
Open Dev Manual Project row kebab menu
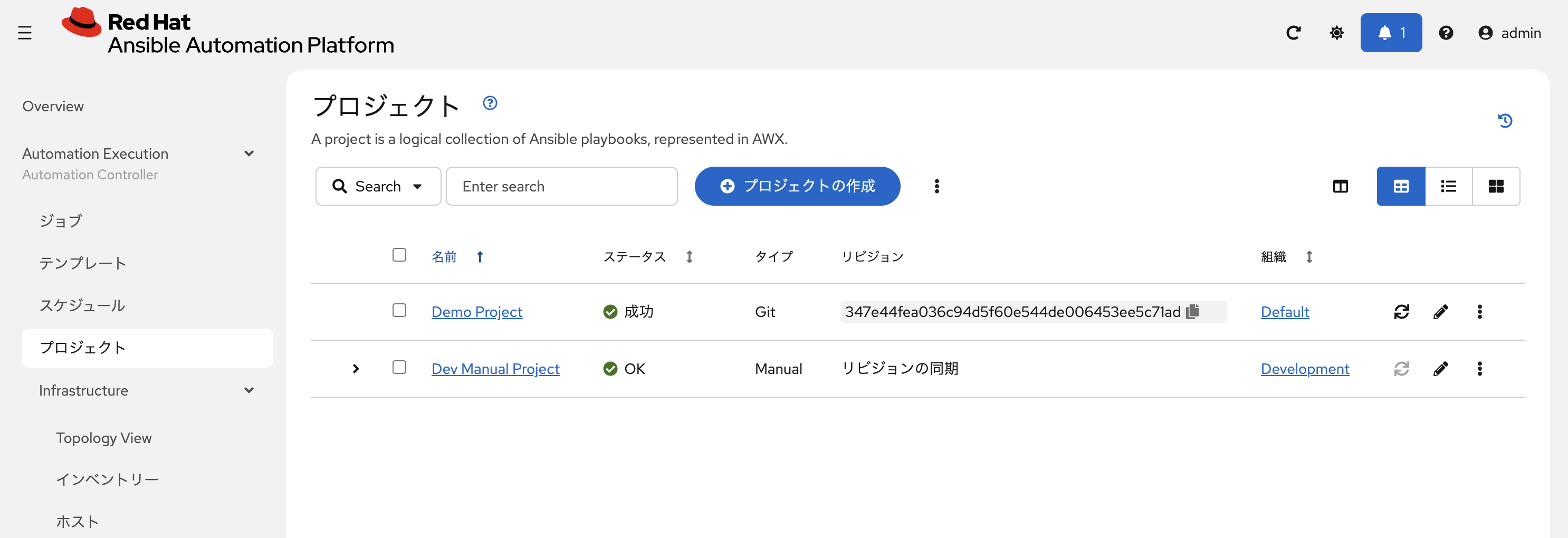click(x=1479, y=369)
